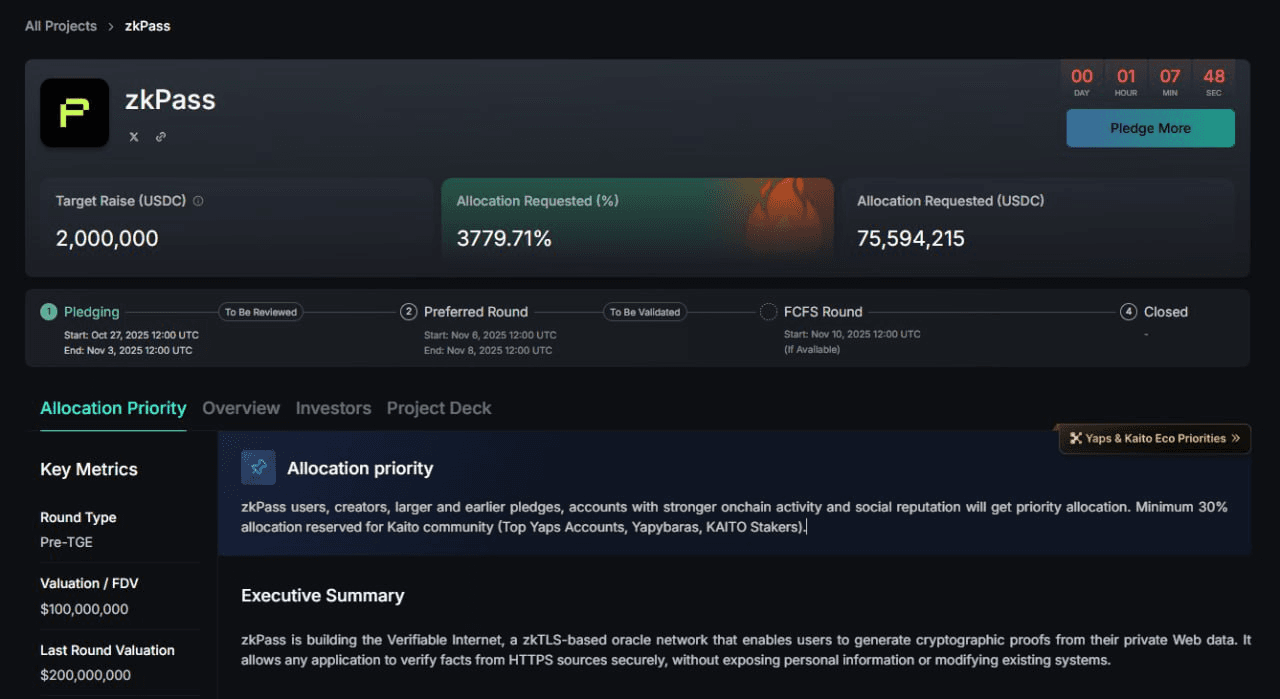The height and width of the screenshot is (699, 1280).
Task: Click the Target Raise info icon
Action: click(198, 201)
